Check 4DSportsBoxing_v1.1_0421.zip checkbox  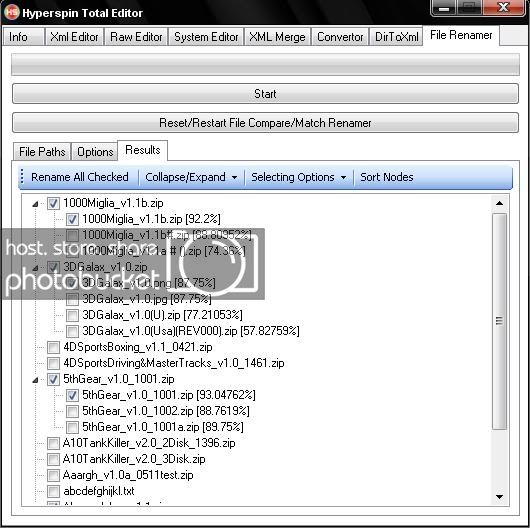(x=53, y=347)
